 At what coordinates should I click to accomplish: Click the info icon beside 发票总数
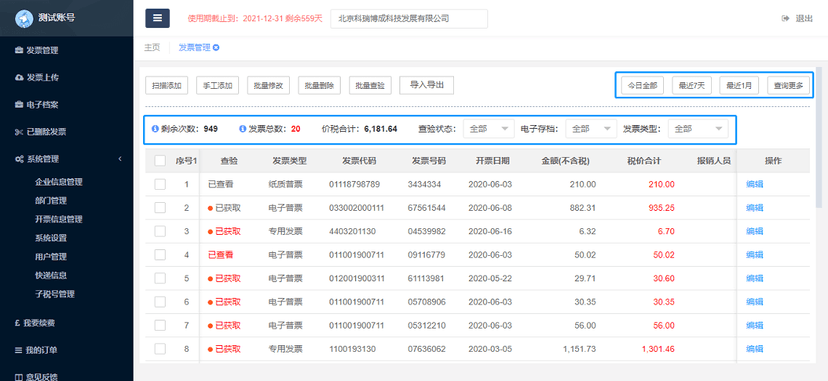pyautogui.click(x=243, y=129)
